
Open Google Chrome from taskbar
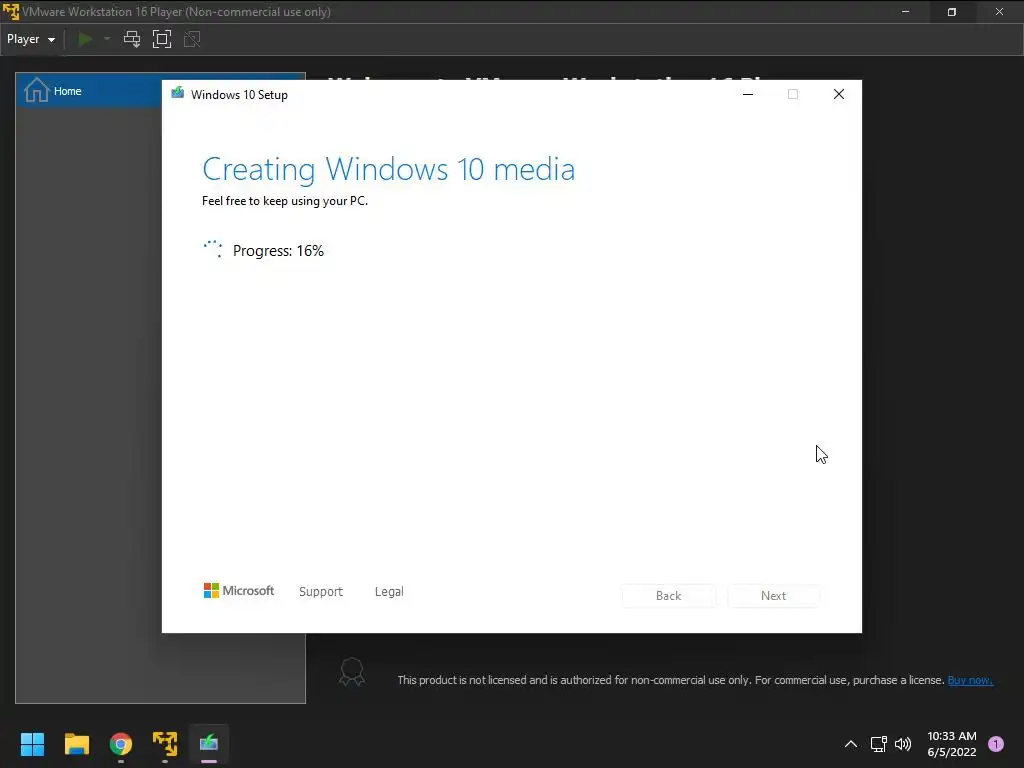click(121, 744)
